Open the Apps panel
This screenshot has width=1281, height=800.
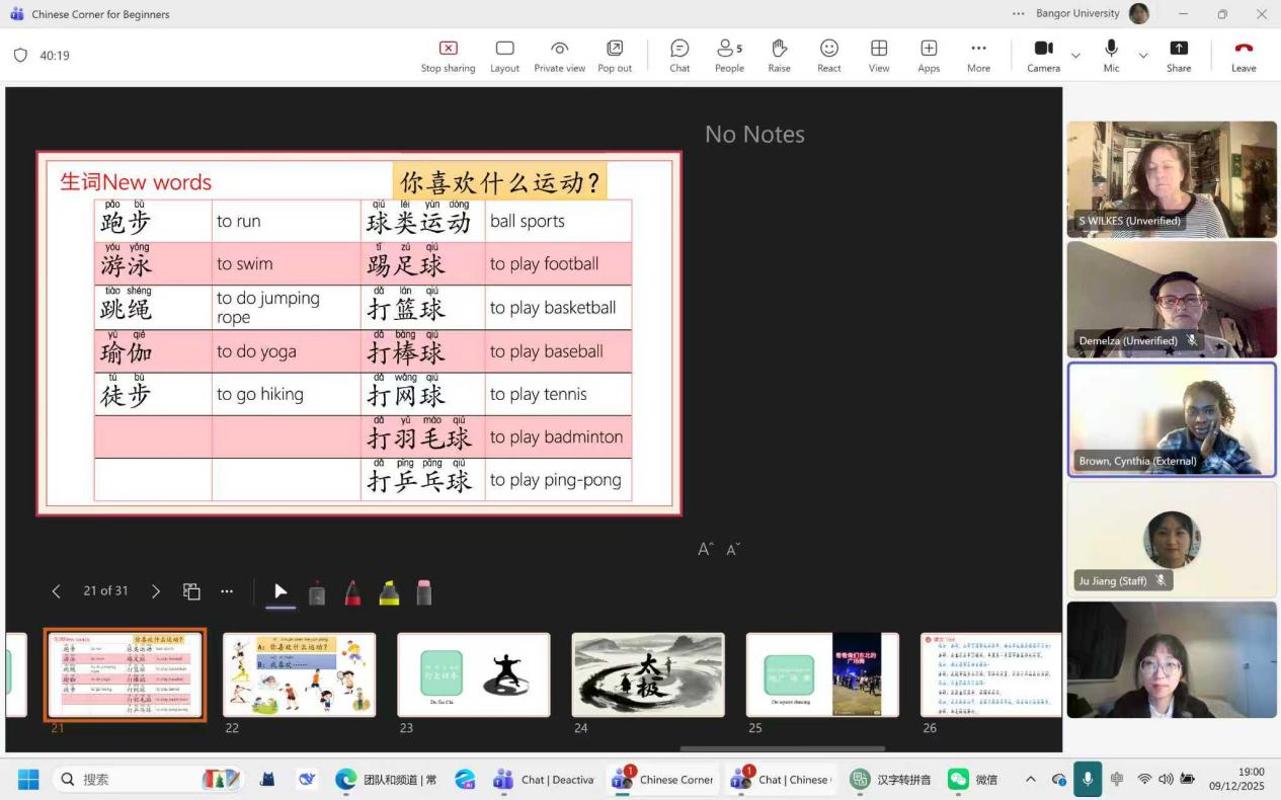pos(928,55)
